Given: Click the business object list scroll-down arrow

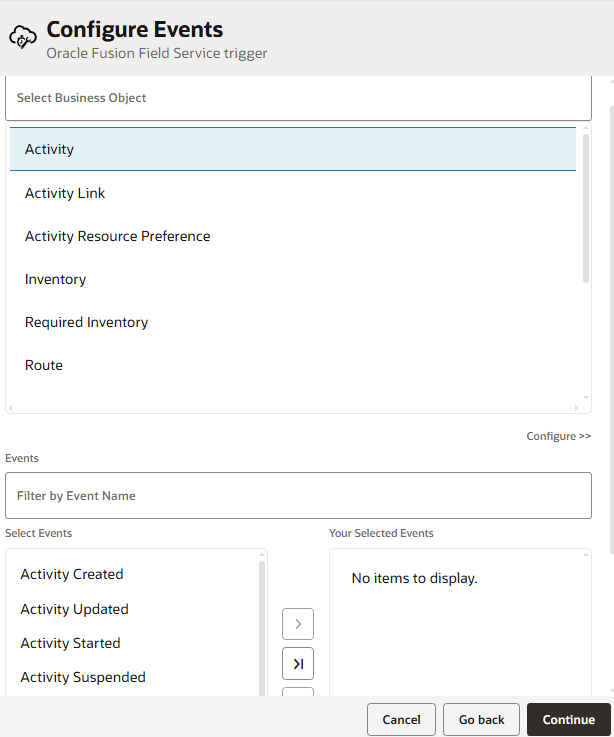Looking at the screenshot, I should [586, 398].
